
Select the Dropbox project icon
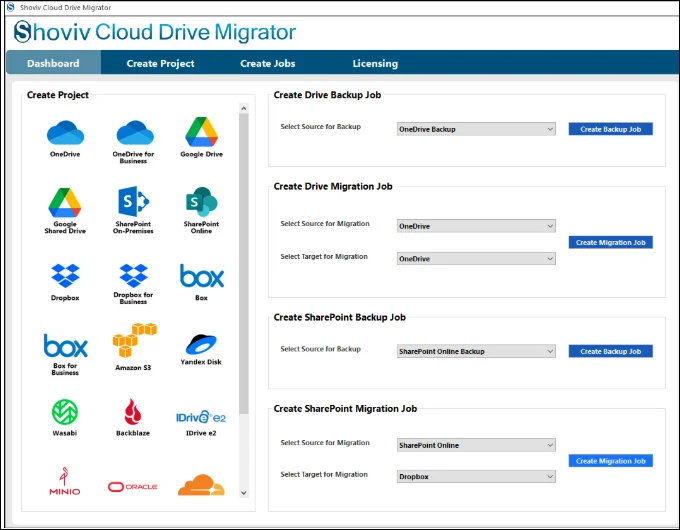(65, 276)
